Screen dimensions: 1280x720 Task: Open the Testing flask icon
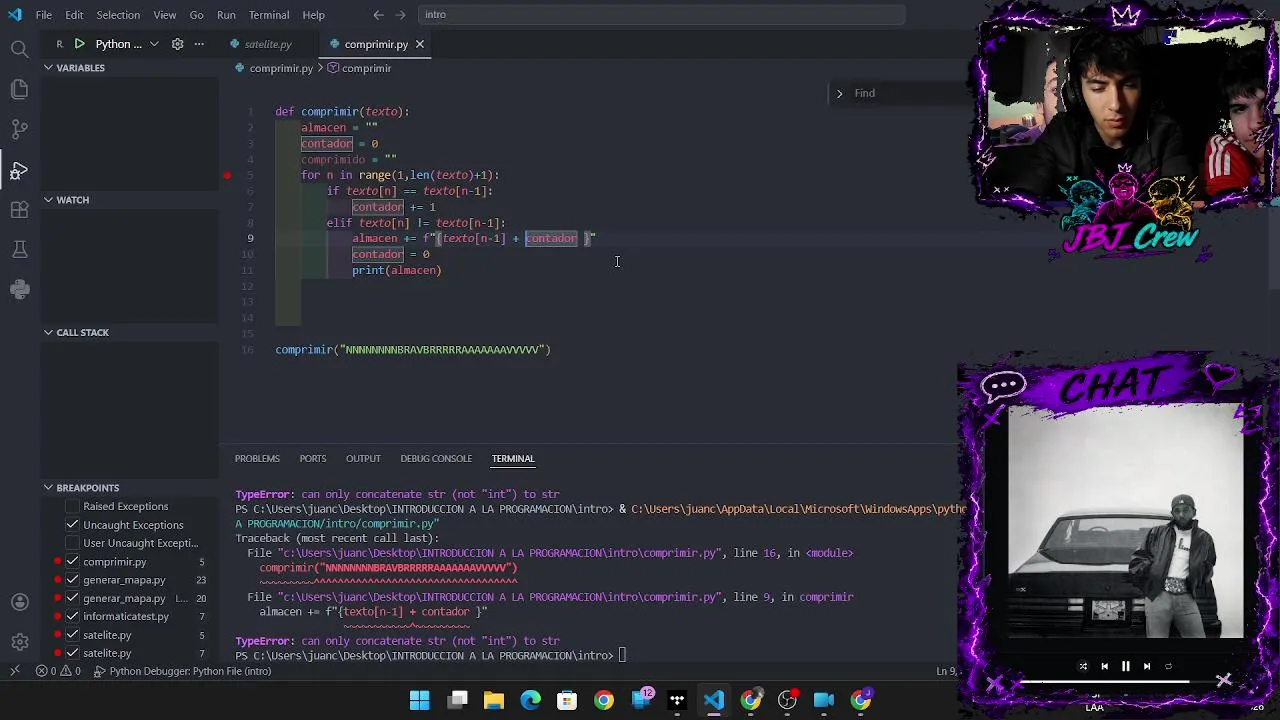pyautogui.click(x=19, y=249)
